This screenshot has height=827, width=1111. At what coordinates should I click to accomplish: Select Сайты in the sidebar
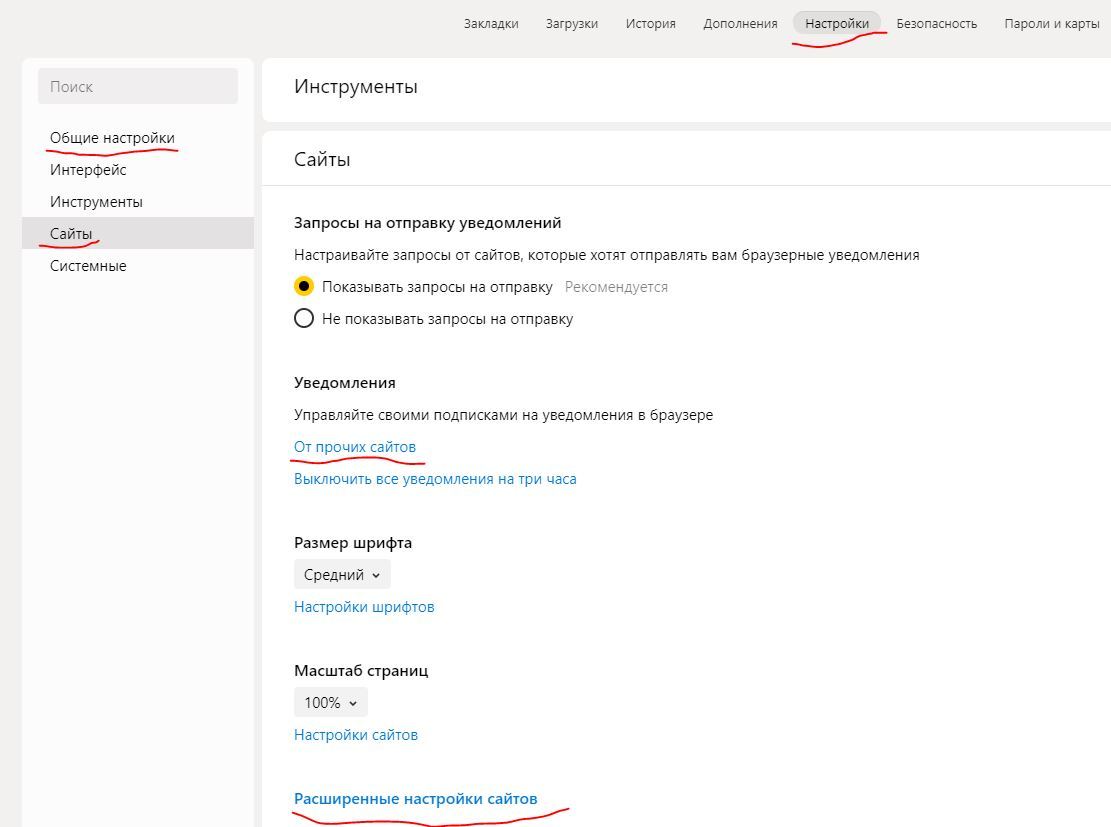click(71, 234)
